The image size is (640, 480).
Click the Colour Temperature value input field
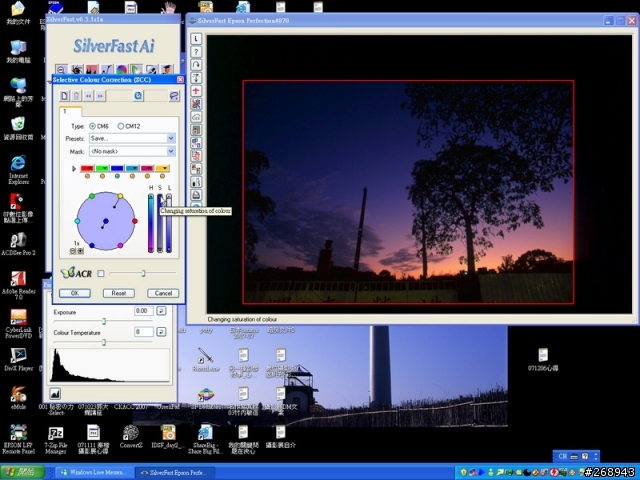(x=144, y=332)
